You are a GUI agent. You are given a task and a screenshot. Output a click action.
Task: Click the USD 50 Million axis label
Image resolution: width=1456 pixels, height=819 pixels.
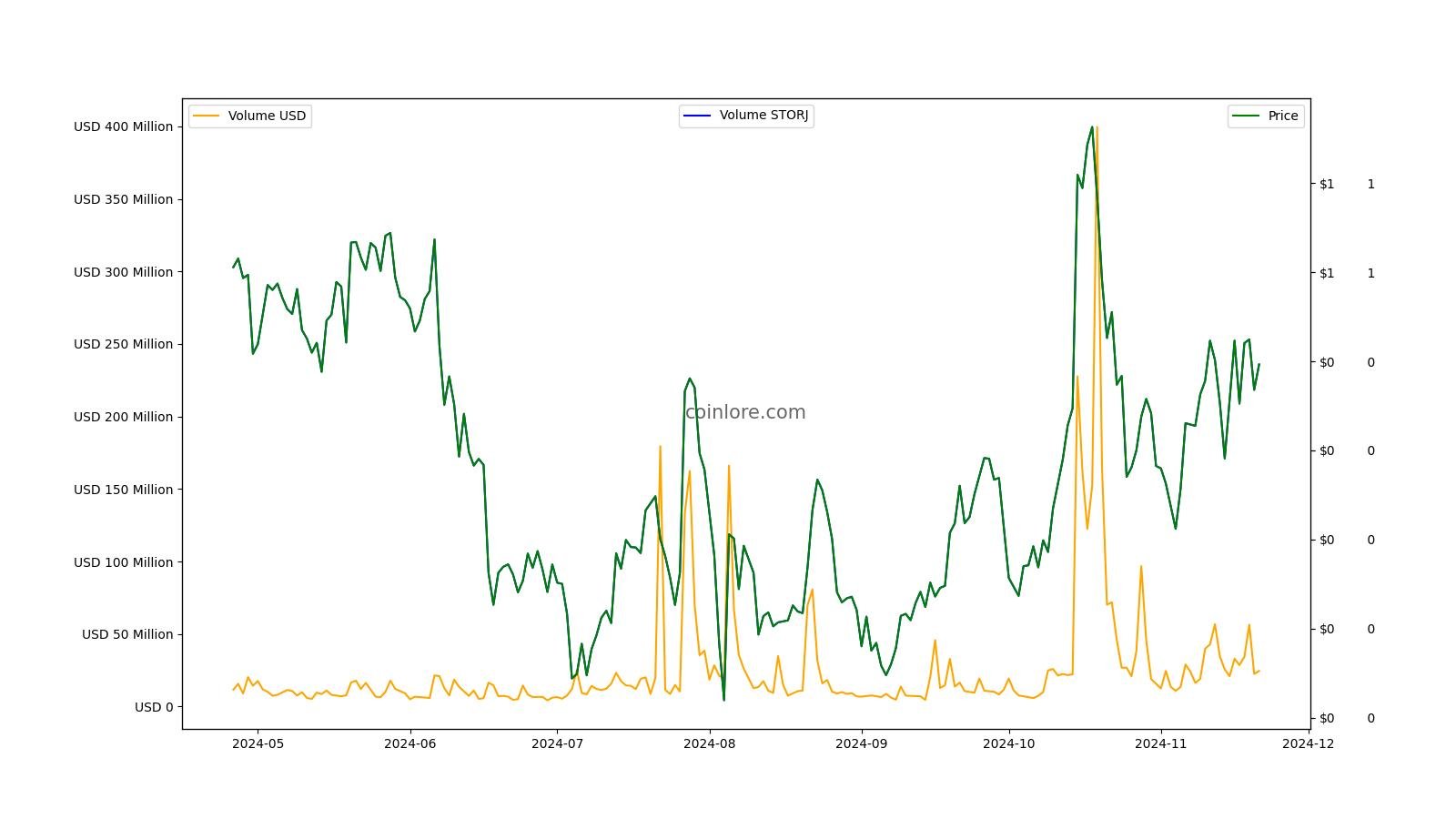tap(127, 634)
